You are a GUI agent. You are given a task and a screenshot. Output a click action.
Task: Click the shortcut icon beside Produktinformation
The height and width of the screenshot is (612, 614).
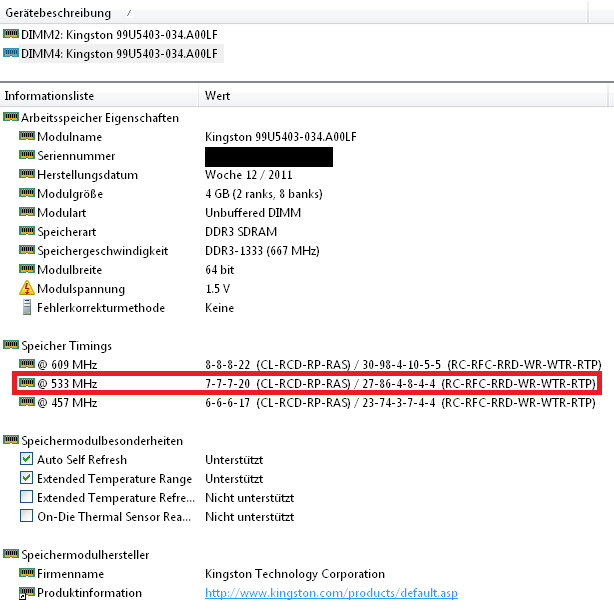(x=27, y=593)
